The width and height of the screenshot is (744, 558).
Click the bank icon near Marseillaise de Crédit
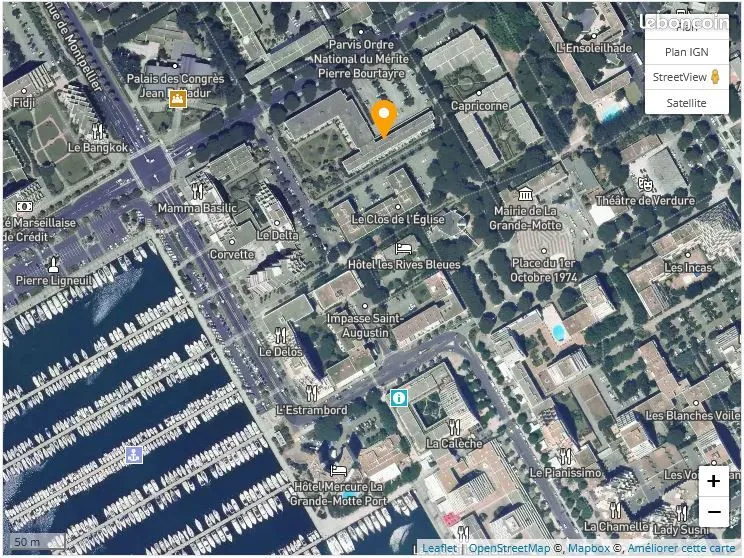(25, 206)
